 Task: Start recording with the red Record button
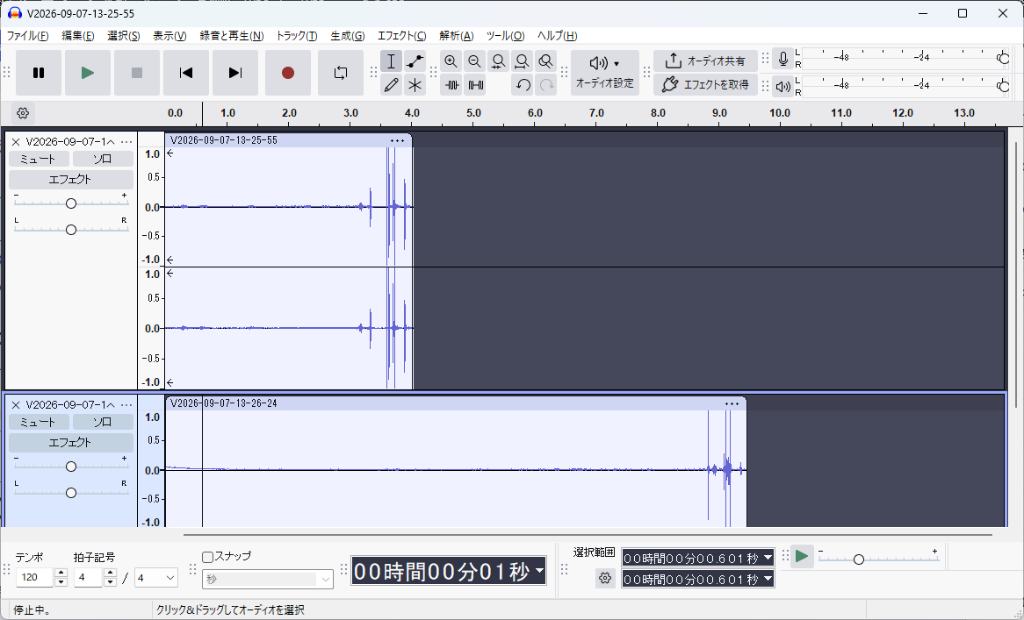[288, 73]
